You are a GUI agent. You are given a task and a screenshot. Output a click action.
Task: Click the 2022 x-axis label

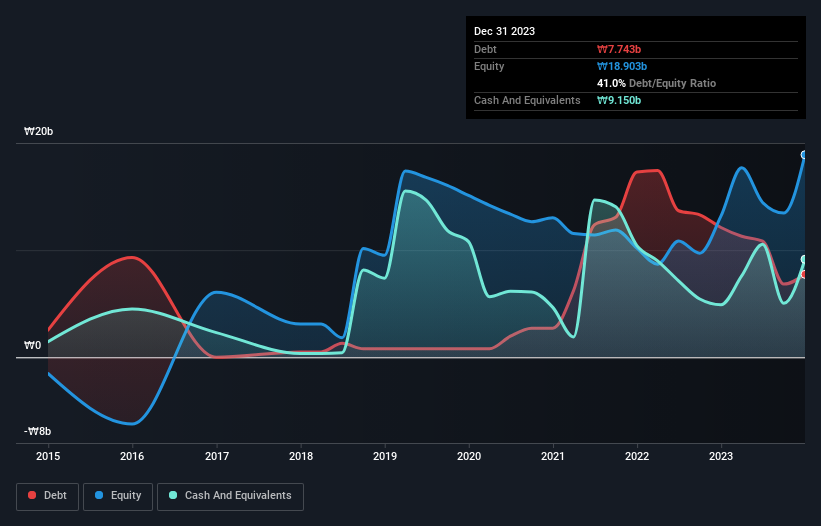(x=637, y=456)
